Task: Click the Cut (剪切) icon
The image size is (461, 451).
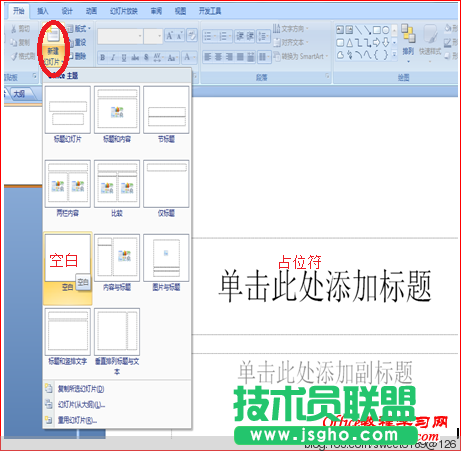Action: (x=14, y=29)
